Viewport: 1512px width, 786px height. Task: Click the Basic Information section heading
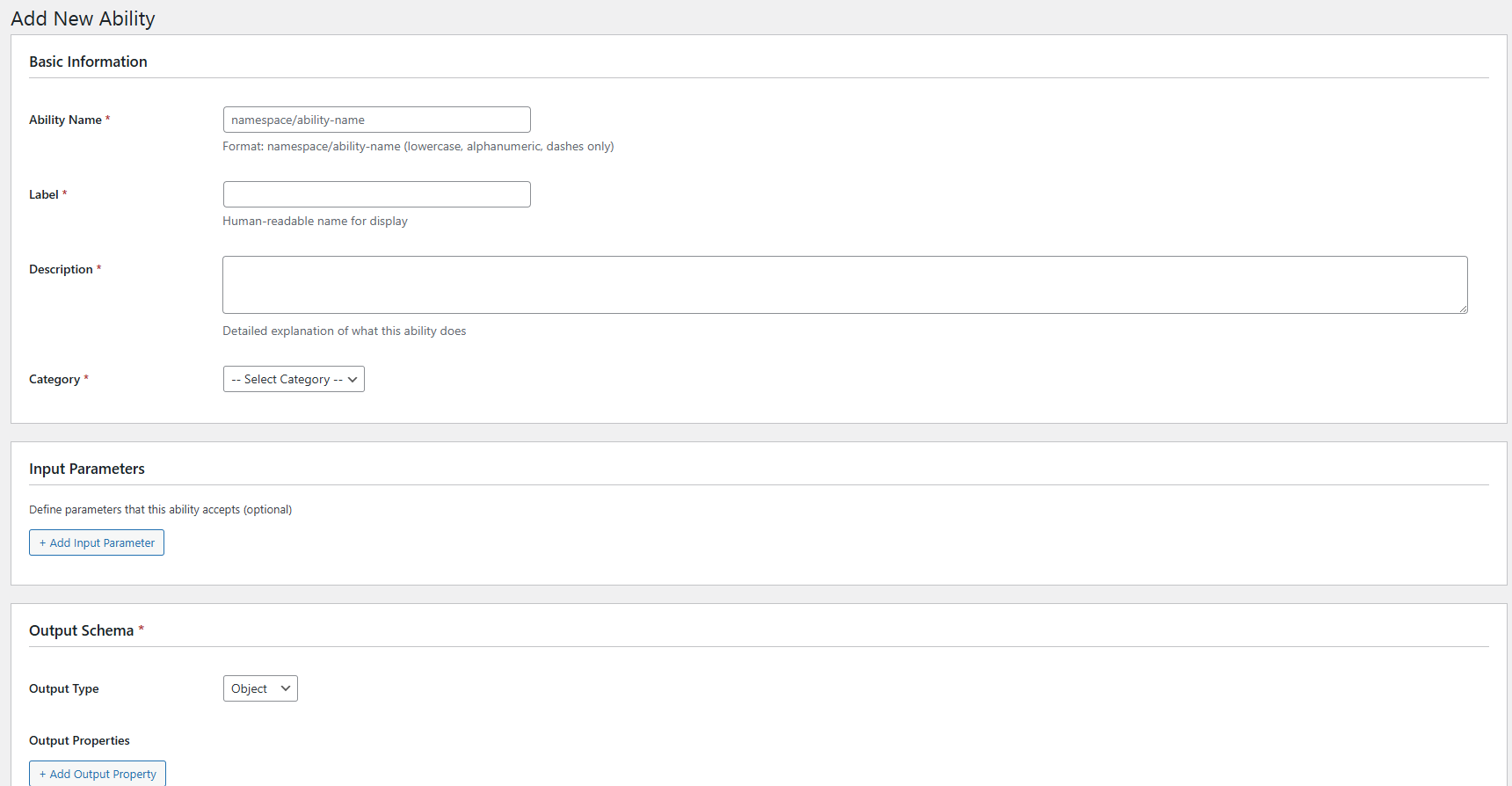coord(88,62)
